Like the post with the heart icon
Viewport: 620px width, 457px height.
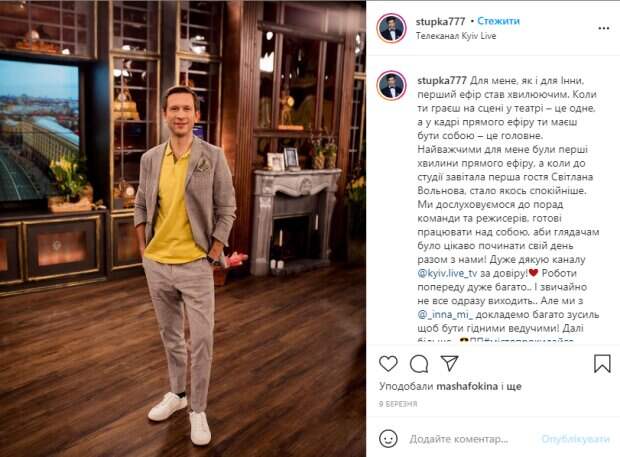pyautogui.click(x=388, y=363)
